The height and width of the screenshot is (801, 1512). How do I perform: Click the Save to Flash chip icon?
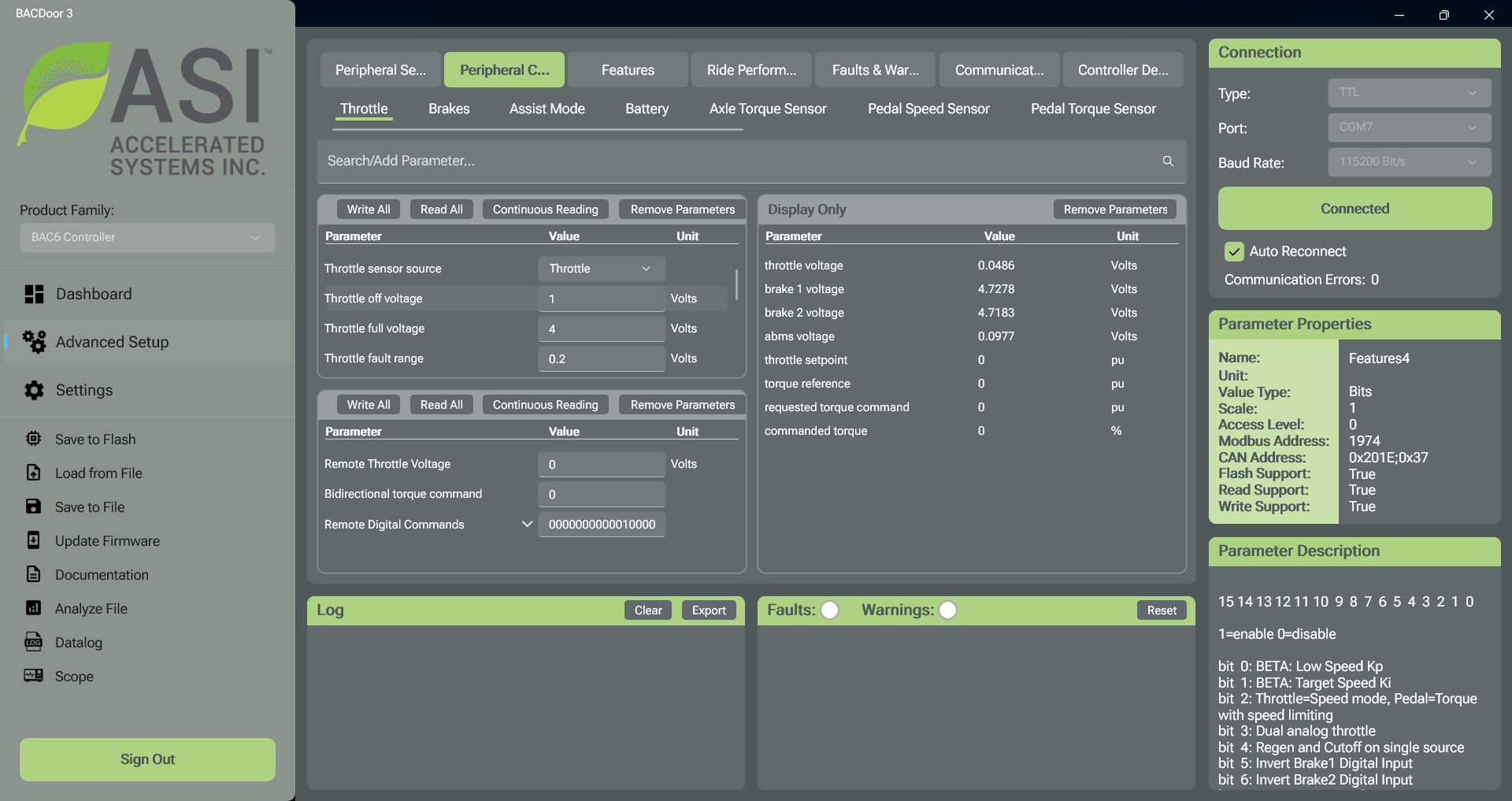[33, 439]
